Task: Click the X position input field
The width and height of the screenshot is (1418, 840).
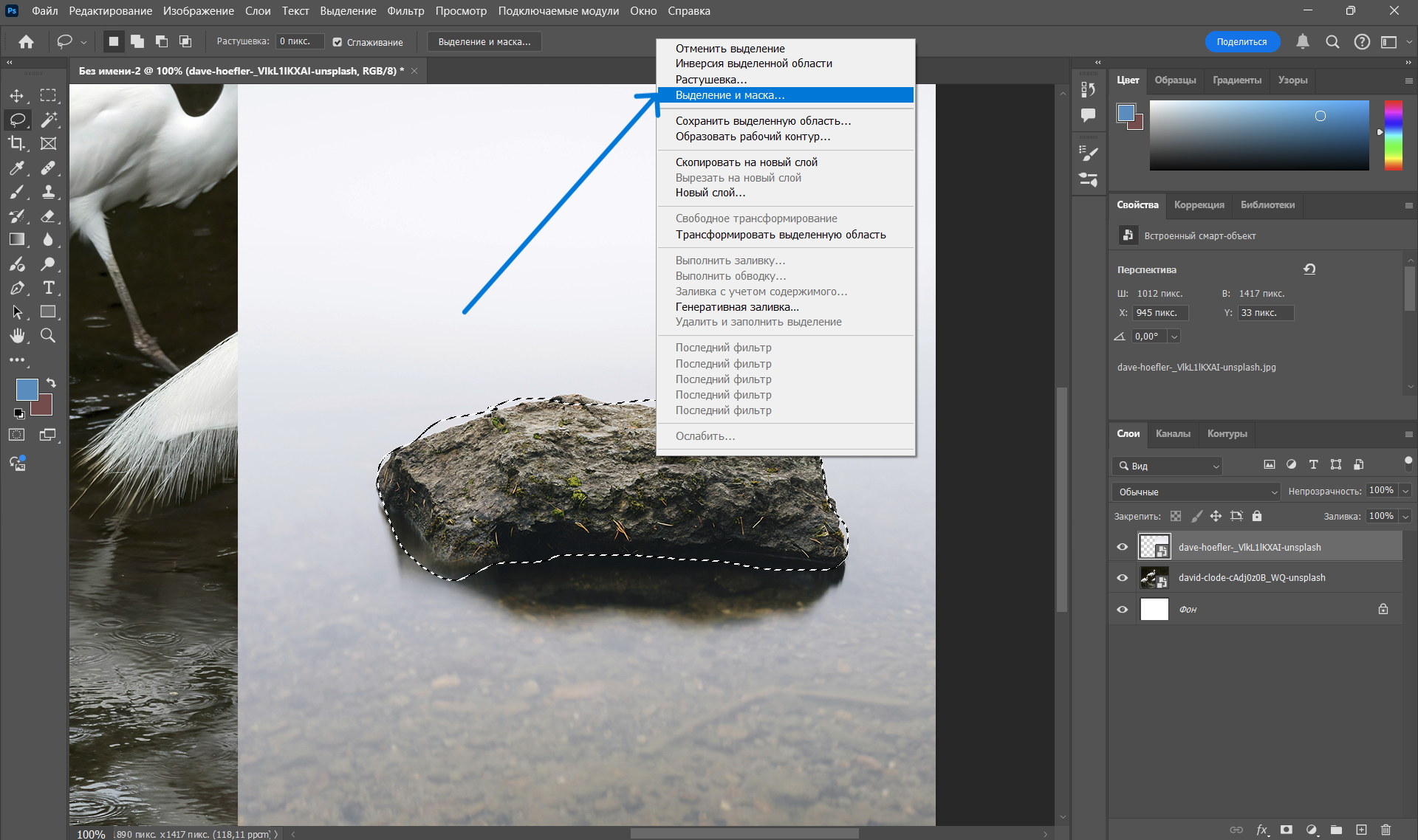Action: tap(1160, 313)
